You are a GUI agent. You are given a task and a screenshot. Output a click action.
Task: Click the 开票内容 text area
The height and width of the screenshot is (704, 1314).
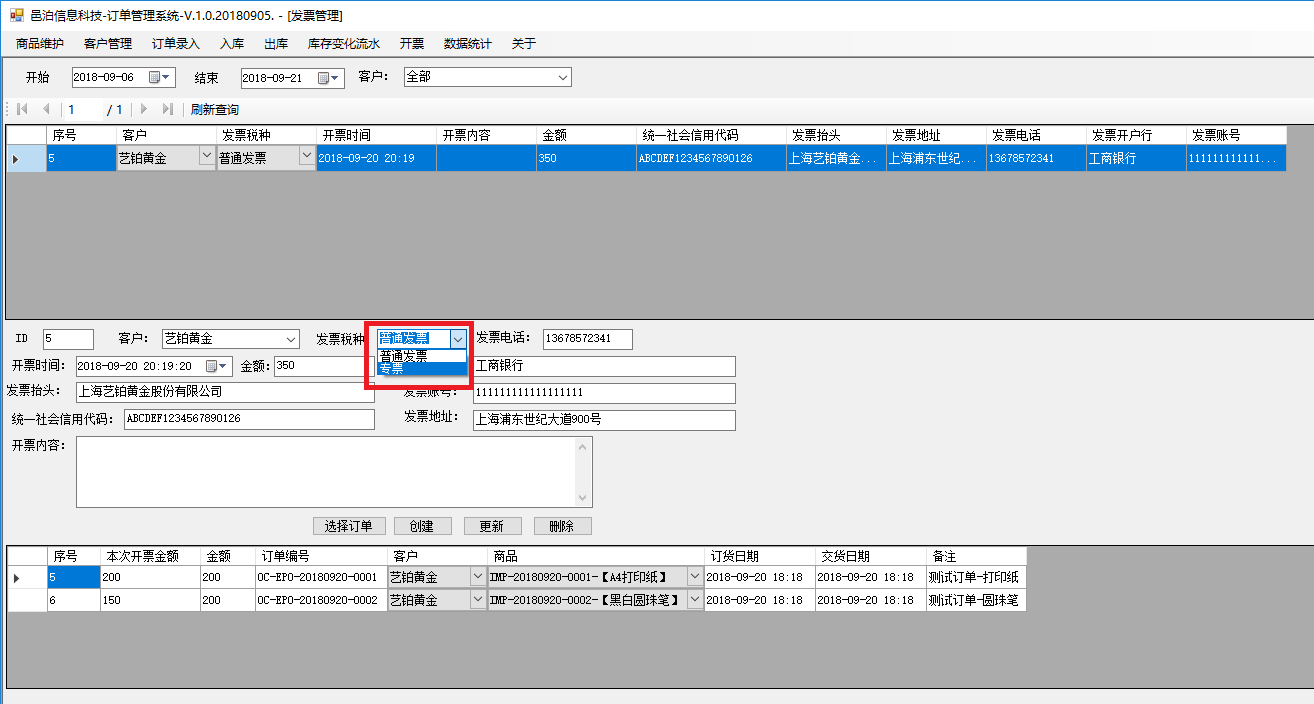click(x=334, y=472)
